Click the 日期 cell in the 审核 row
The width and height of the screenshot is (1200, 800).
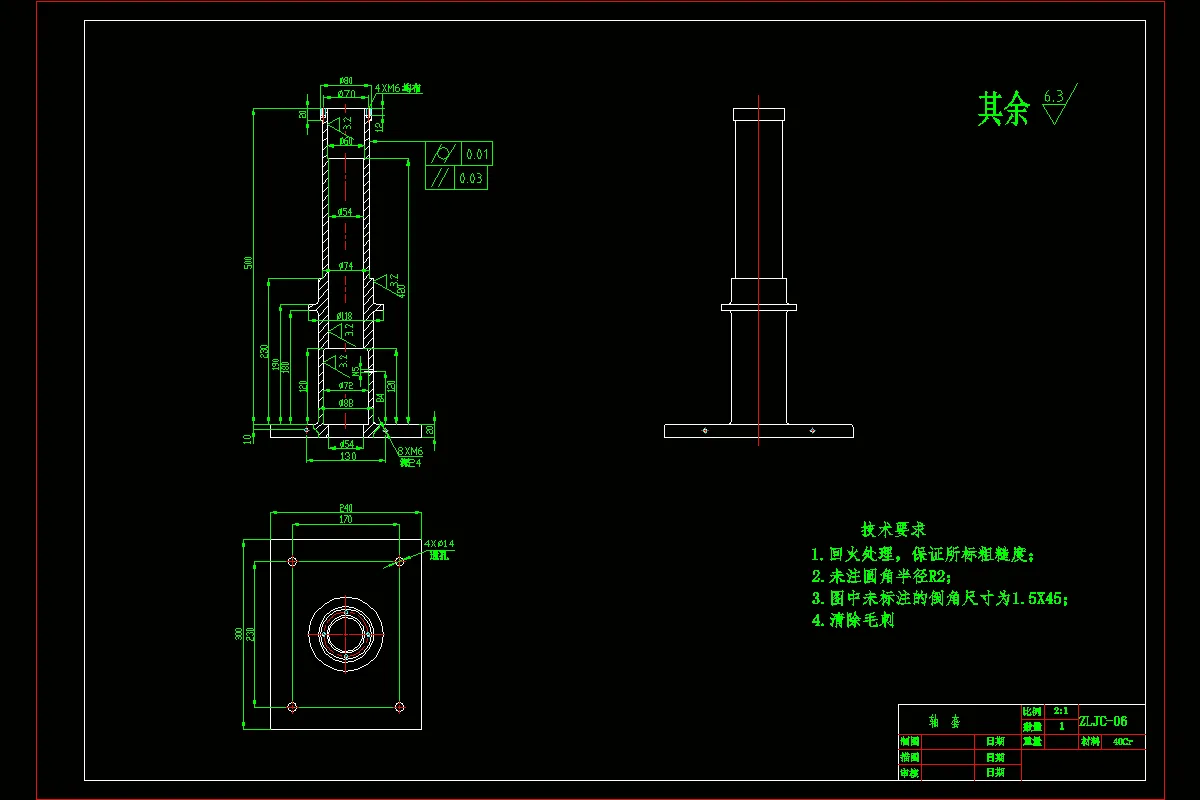tap(996, 773)
